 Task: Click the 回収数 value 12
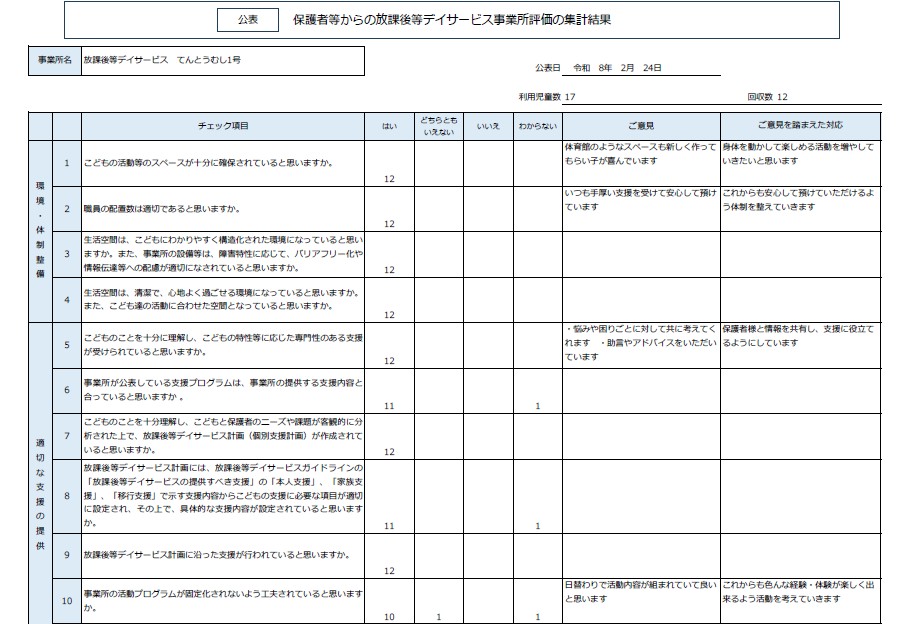point(782,97)
